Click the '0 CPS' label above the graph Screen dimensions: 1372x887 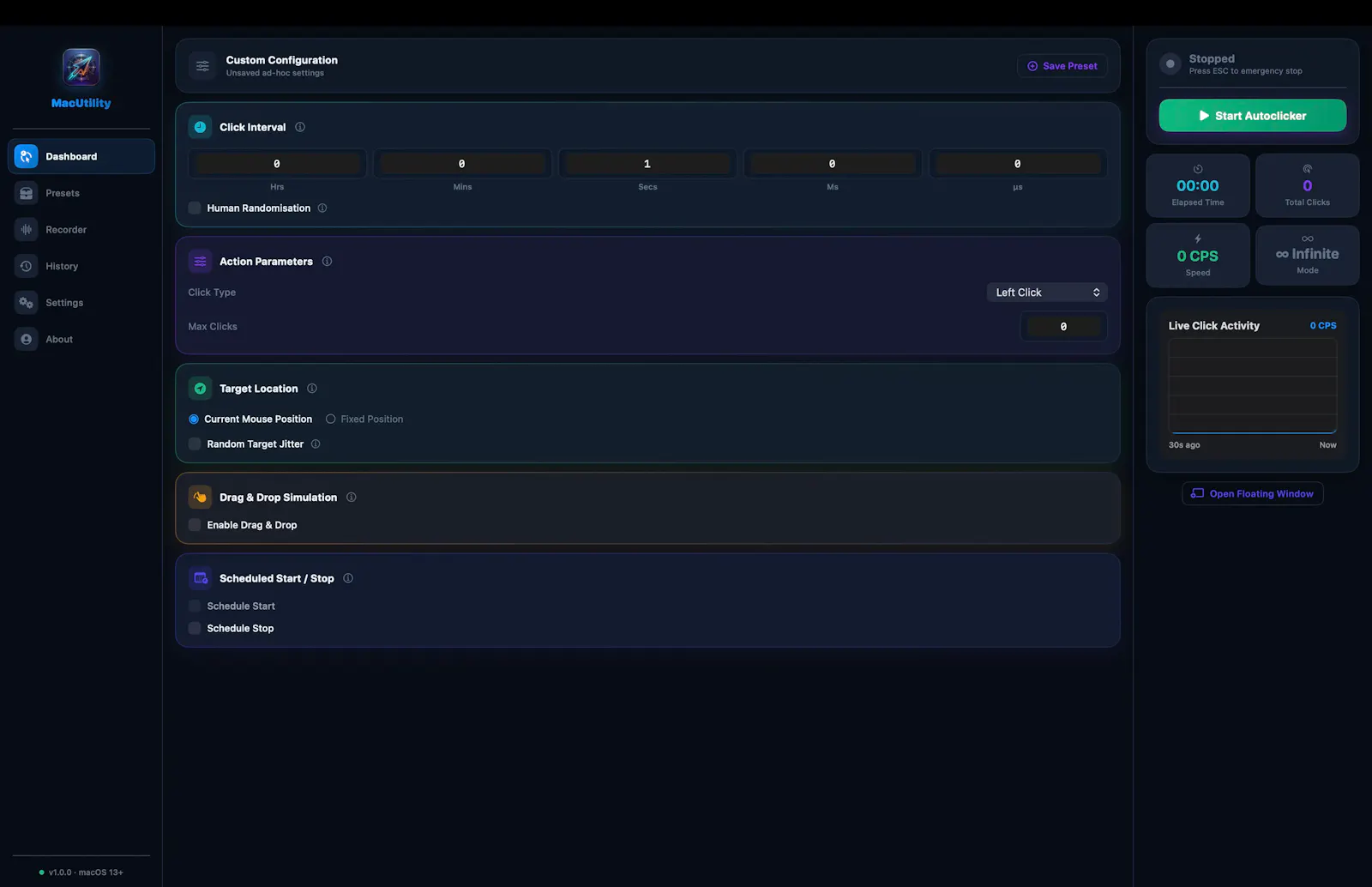[x=1323, y=326]
